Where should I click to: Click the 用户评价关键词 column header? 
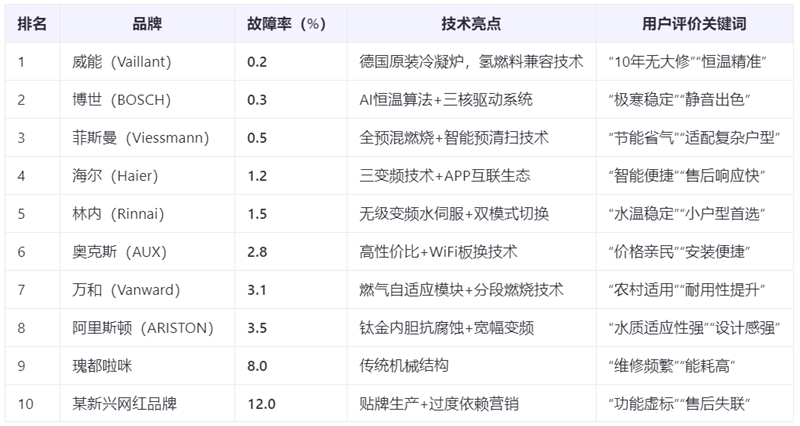click(x=694, y=24)
